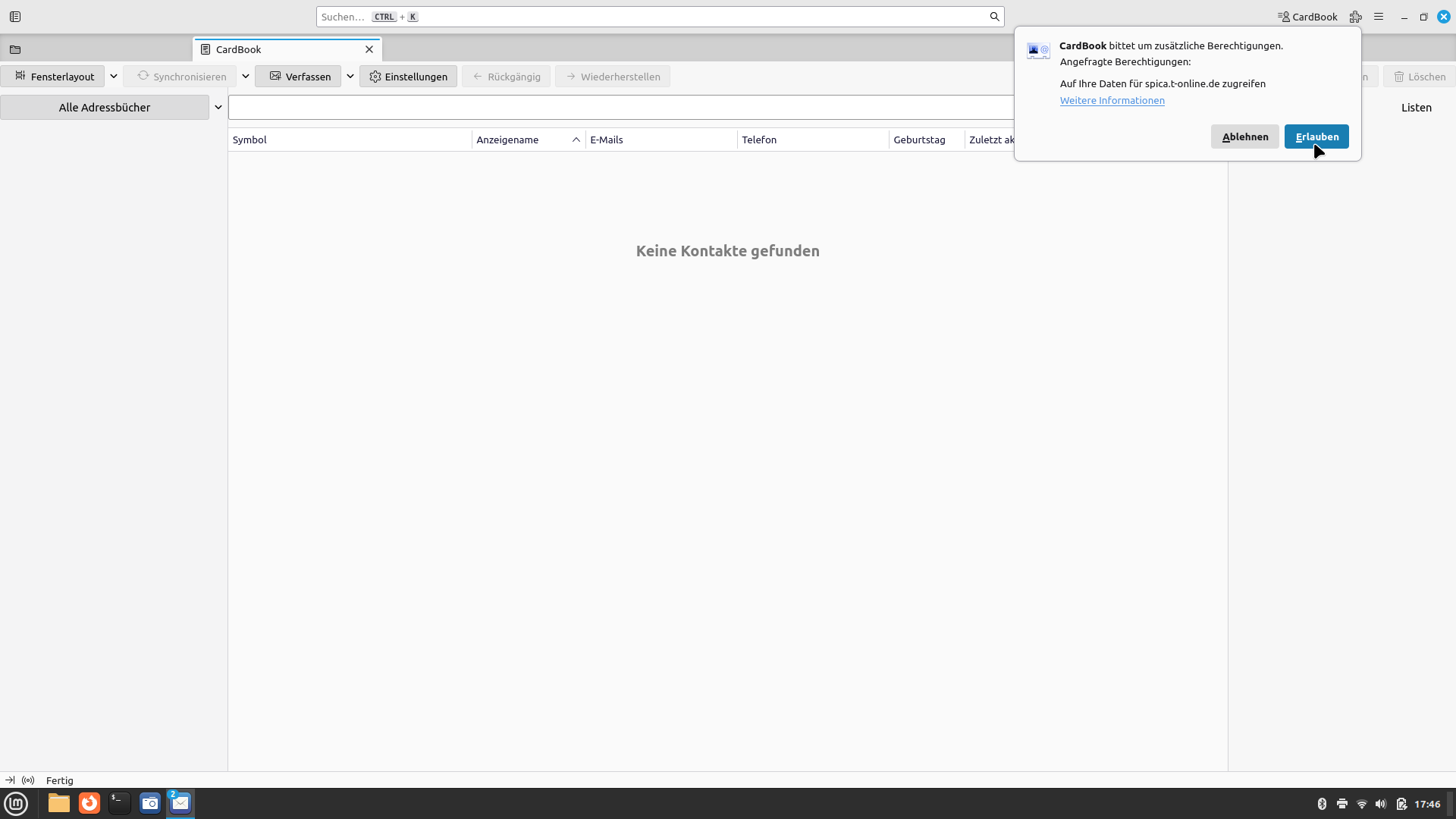1456x819 pixels.
Task: Open the Files manager in taskbar
Action: (58, 803)
